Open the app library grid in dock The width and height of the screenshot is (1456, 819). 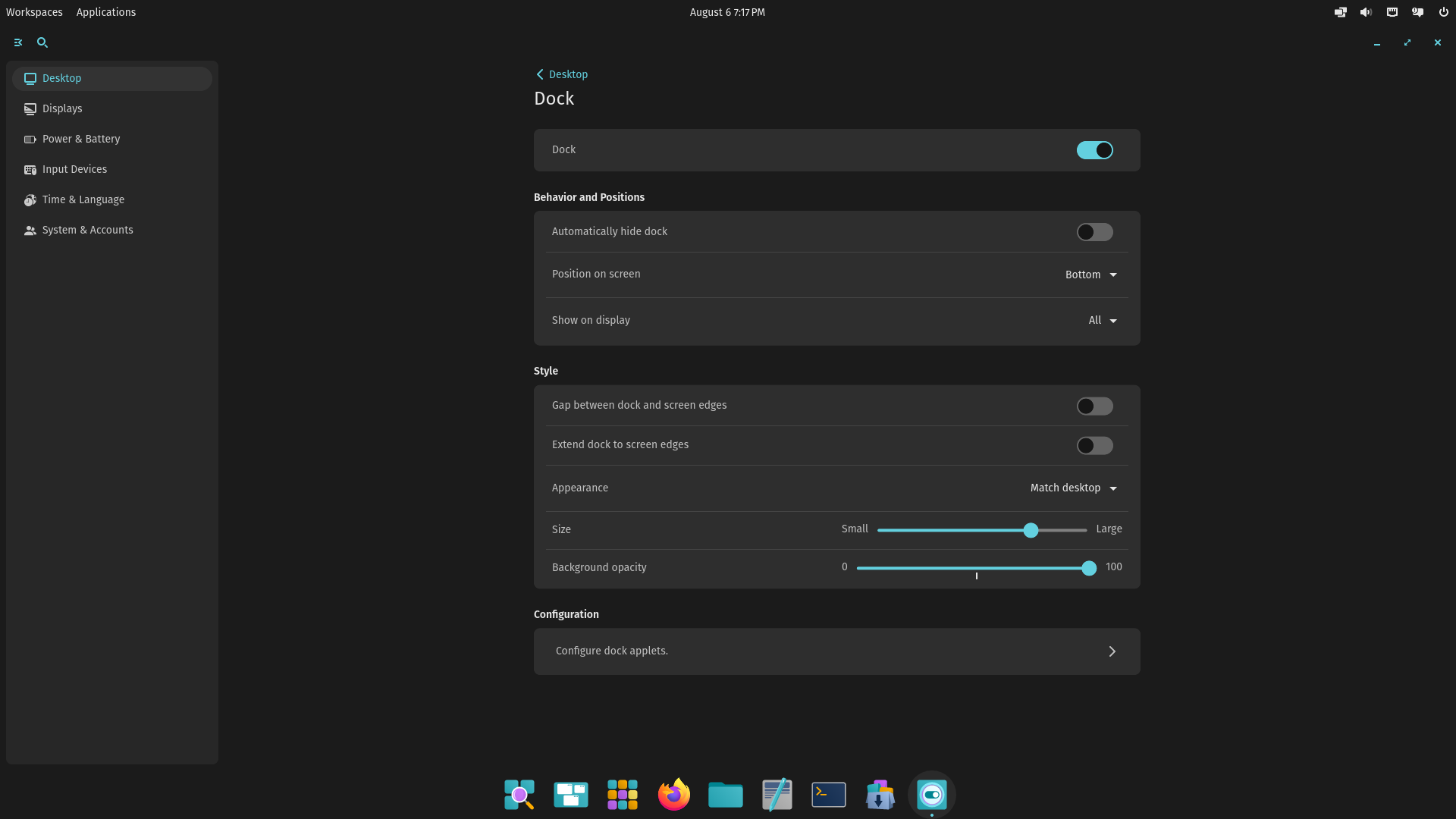(x=623, y=795)
